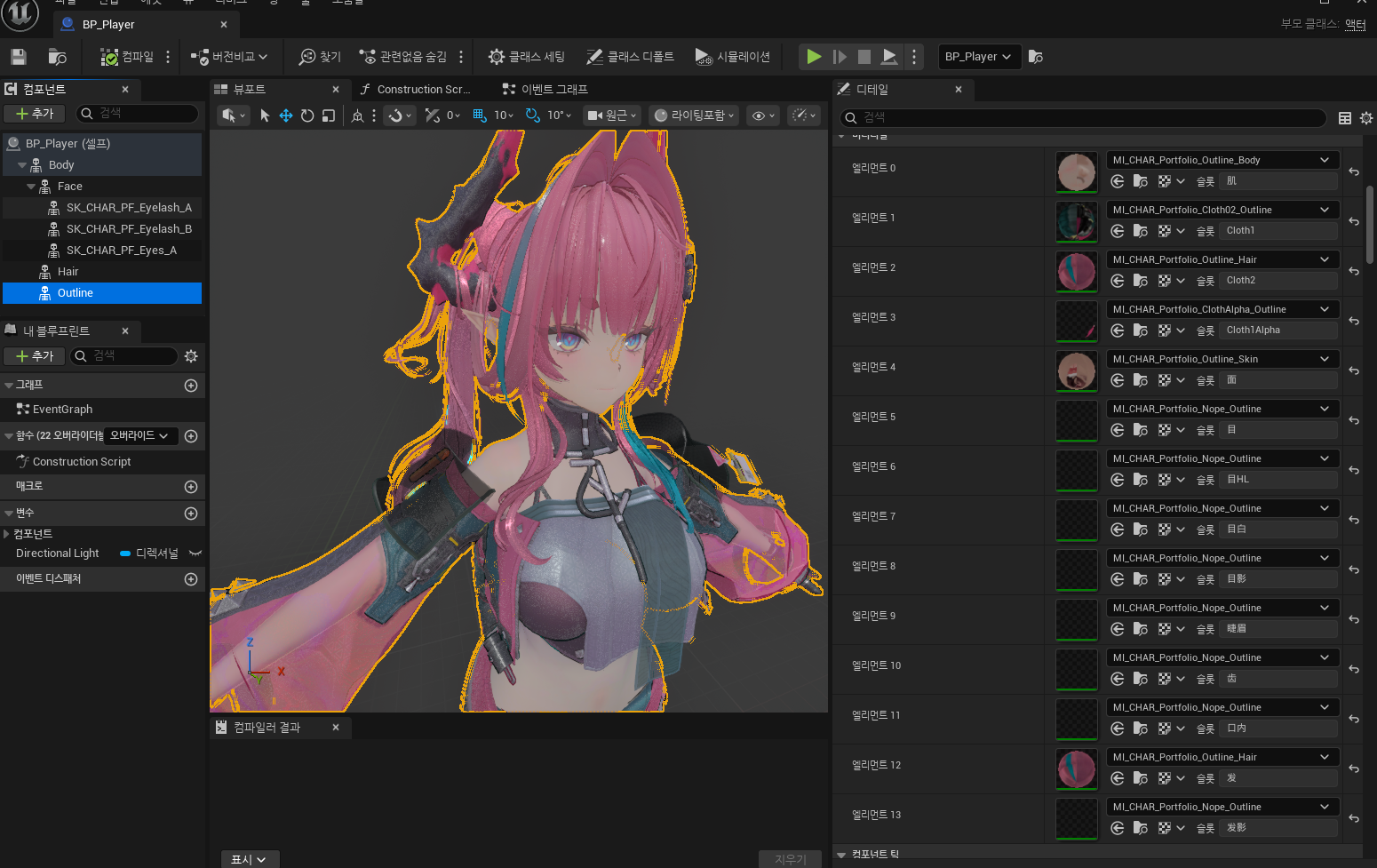Screen dimensions: 1377x868
Task: Add an event dispatcher with the 이벤트 디스패처 plus
Action: coord(191,579)
